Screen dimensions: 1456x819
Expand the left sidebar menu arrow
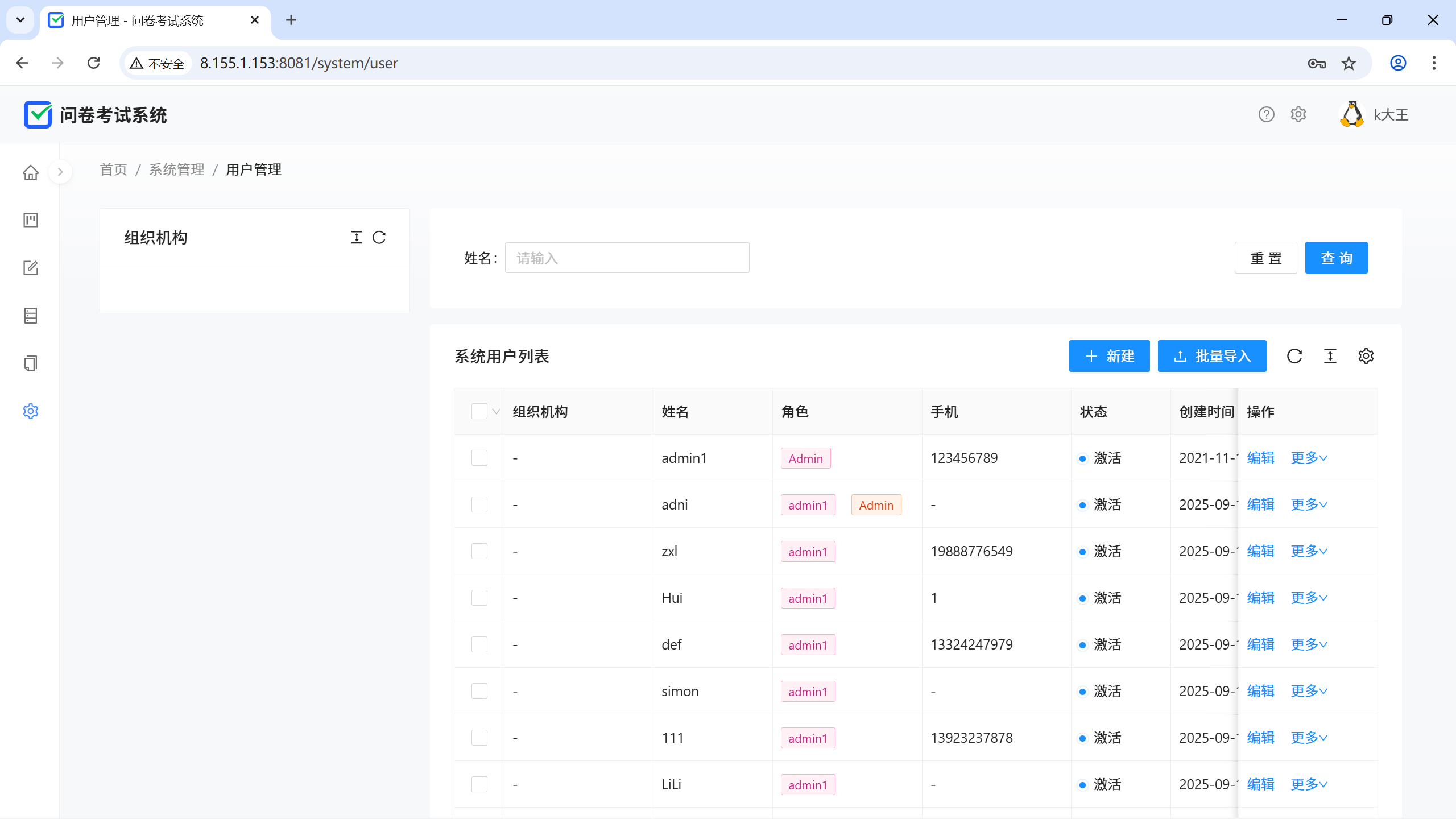pyautogui.click(x=60, y=172)
